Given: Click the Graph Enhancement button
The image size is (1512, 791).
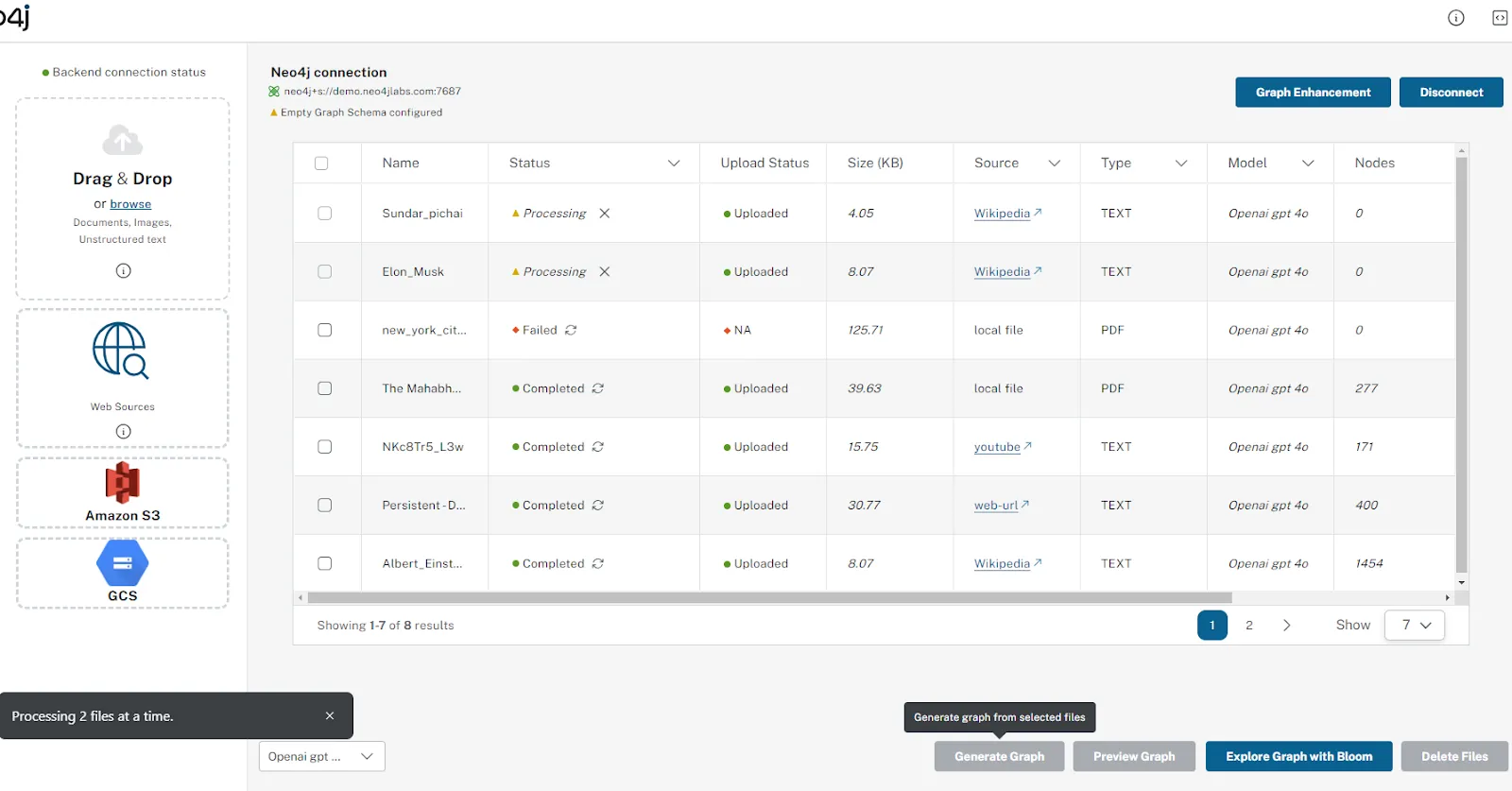Looking at the screenshot, I should pos(1313,93).
